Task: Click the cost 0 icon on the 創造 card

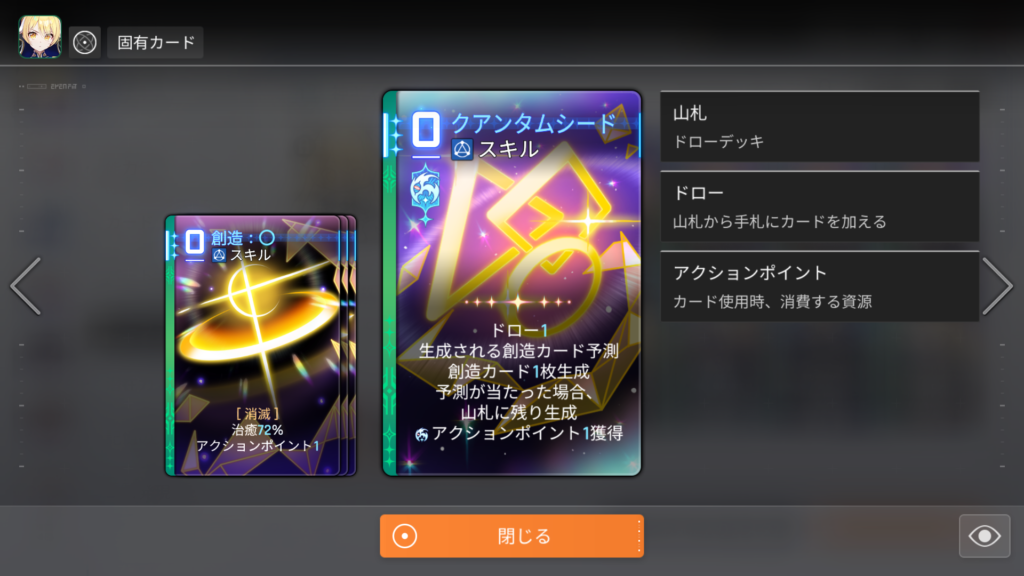Action: pyautogui.click(x=195, y=242)
